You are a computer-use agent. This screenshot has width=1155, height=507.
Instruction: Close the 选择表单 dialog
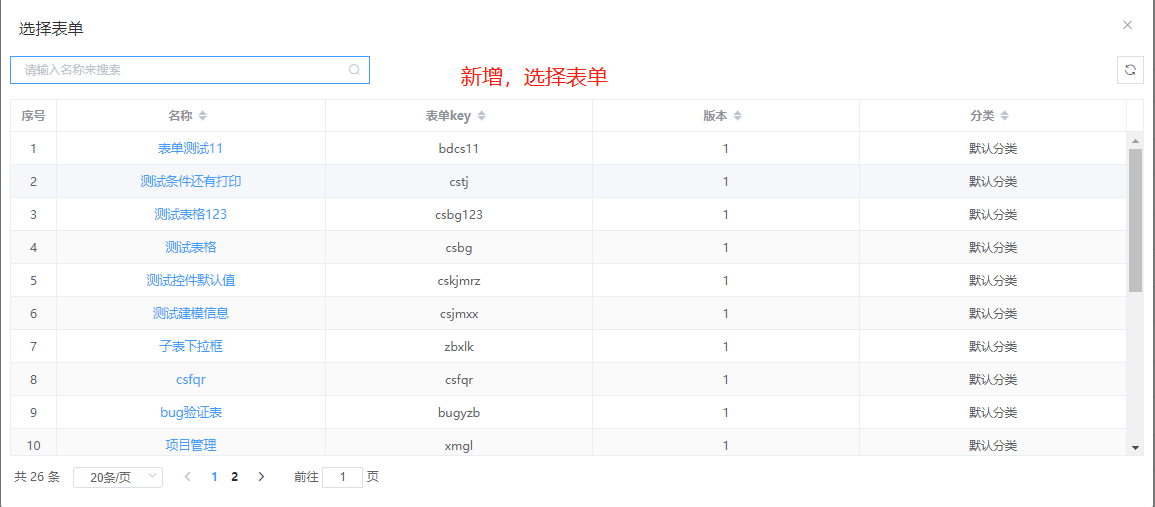[x=1127, y=25]
